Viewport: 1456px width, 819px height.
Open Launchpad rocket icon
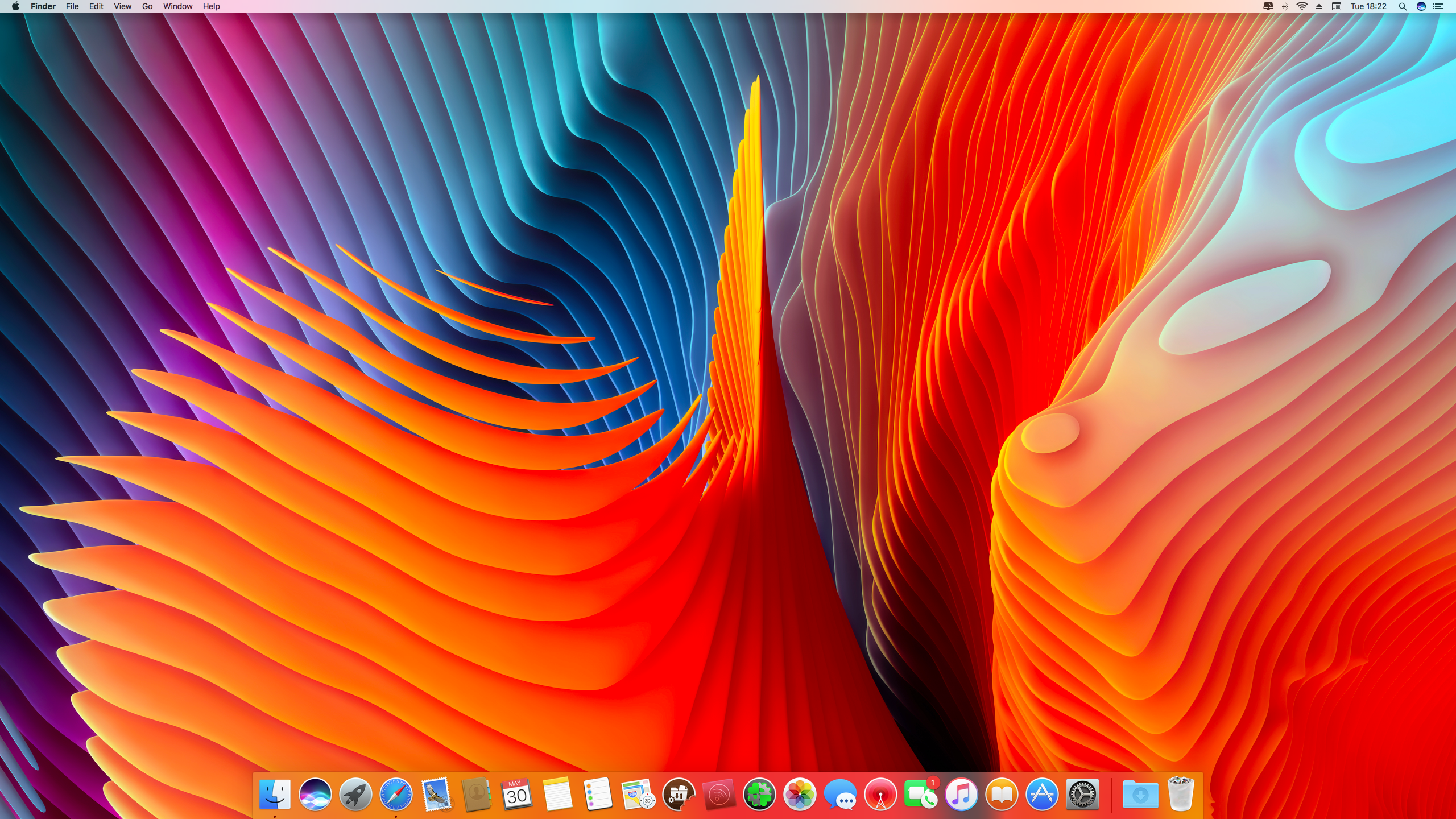[x=355, y=794]
